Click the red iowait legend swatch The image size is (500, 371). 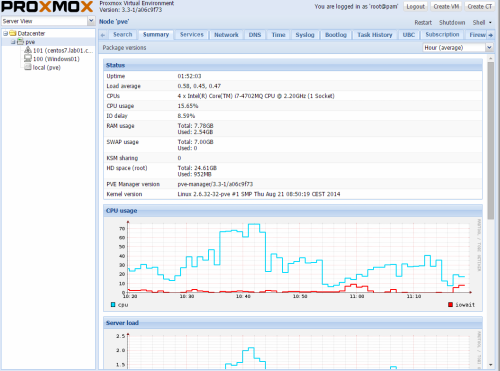pos(450,304)
